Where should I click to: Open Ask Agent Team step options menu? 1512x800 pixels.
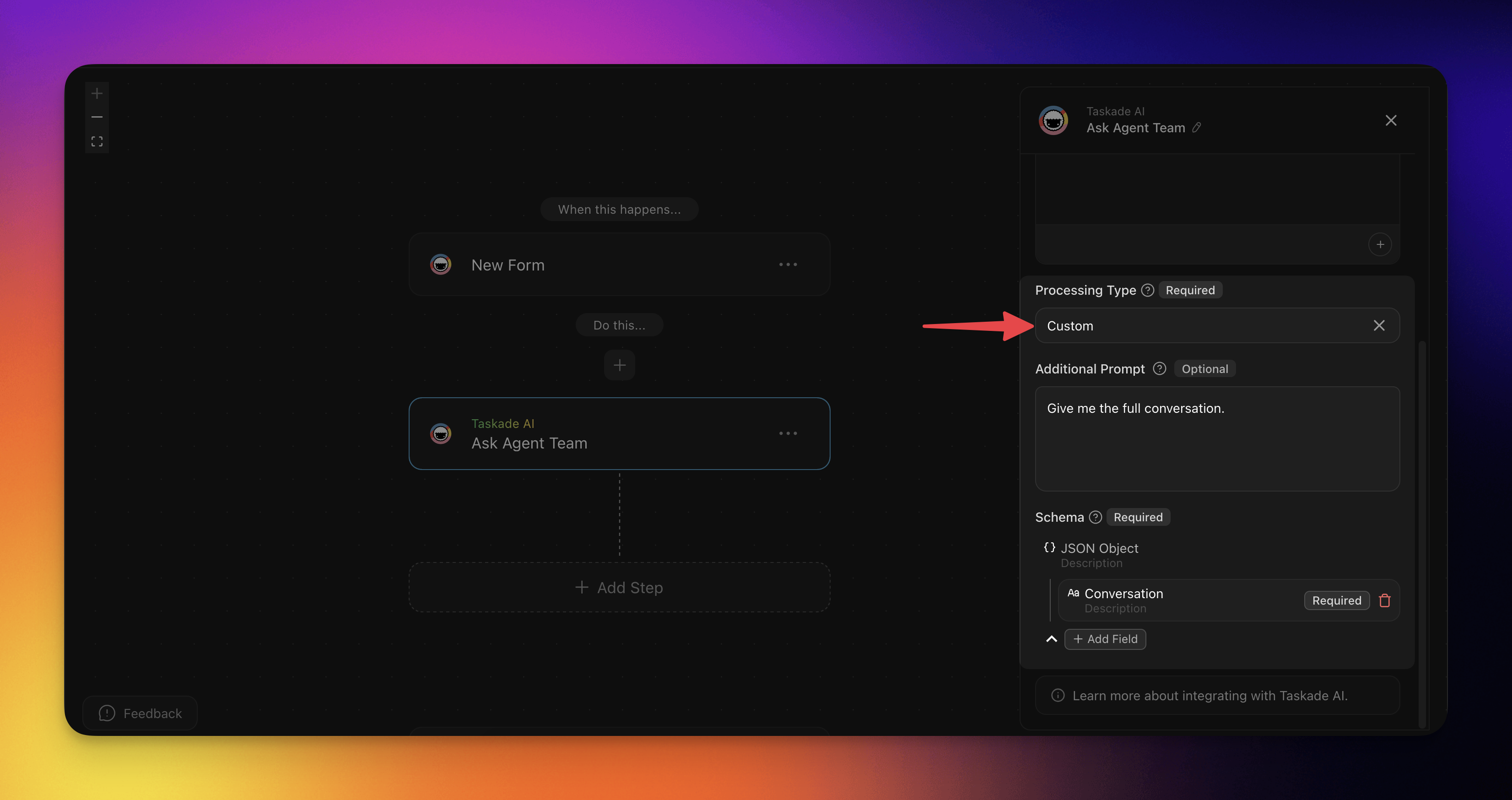[x=788, y=434]
